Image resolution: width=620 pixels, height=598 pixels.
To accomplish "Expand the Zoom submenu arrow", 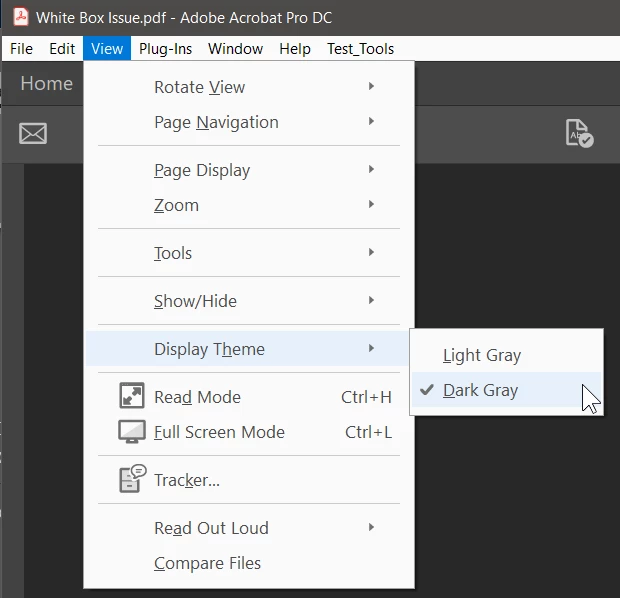I will point(371,204).
